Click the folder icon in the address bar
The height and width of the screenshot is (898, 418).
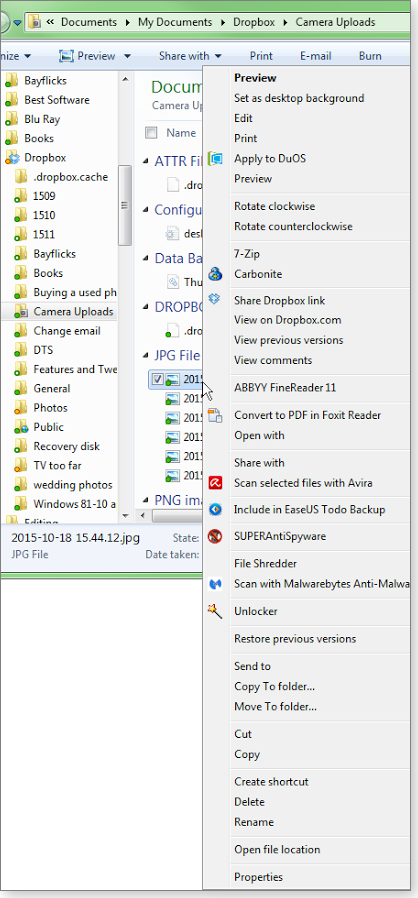click(x=34, y=22)
